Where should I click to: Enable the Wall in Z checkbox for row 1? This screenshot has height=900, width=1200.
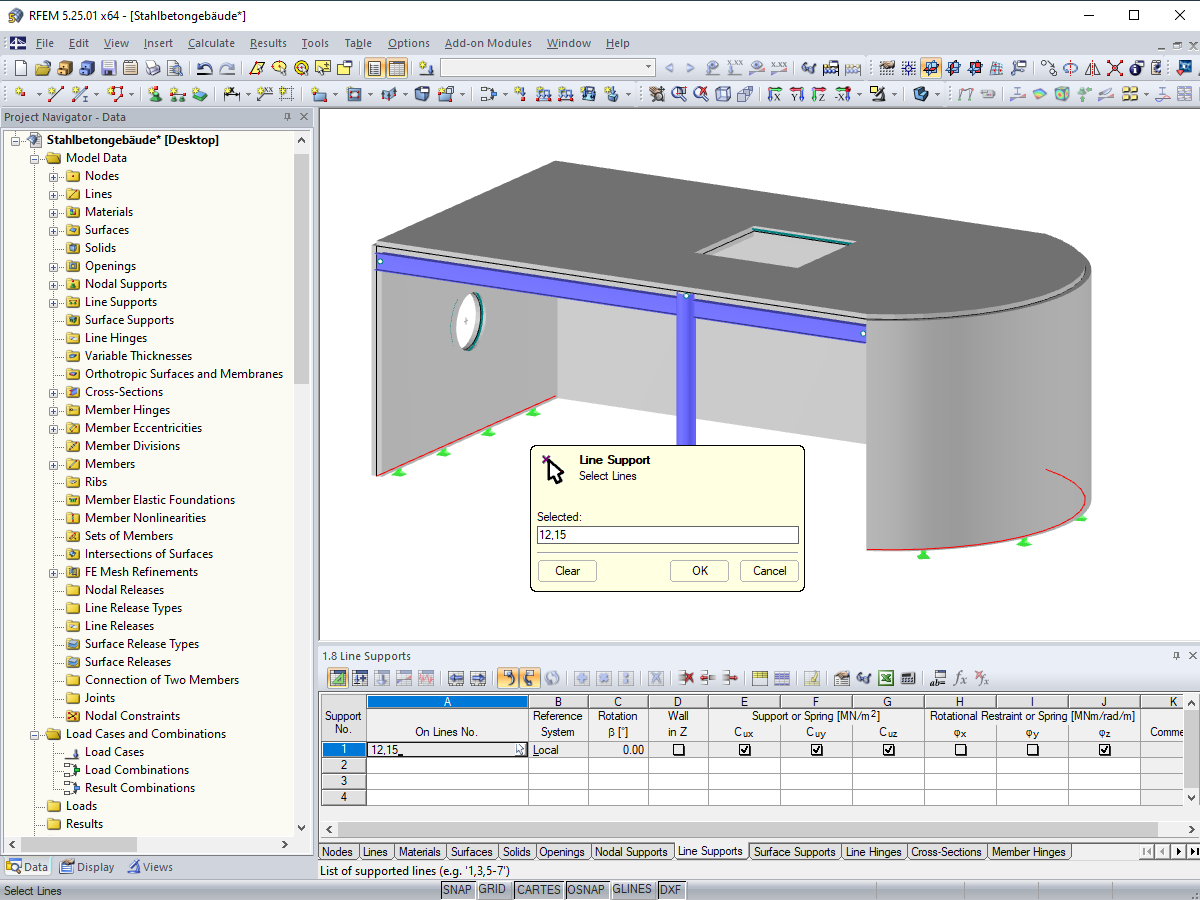click(x=677, y=751)
